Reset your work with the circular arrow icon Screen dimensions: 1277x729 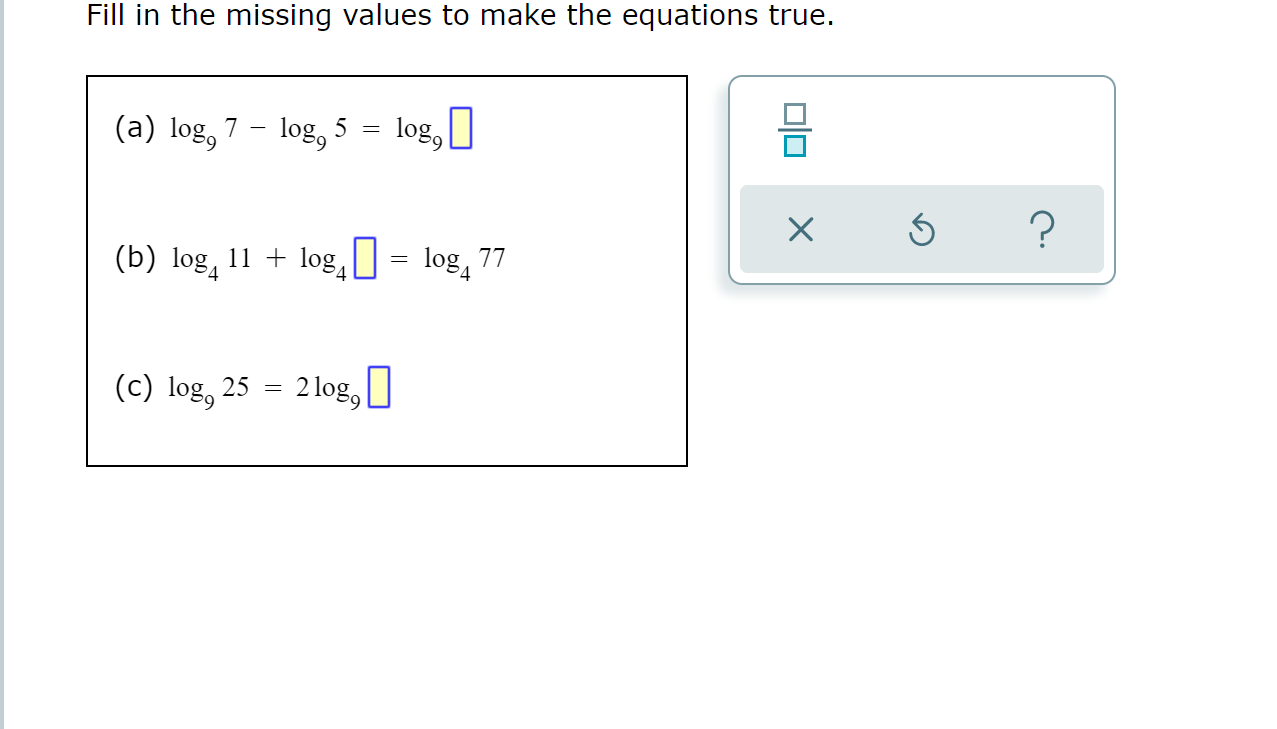(921, 229)
